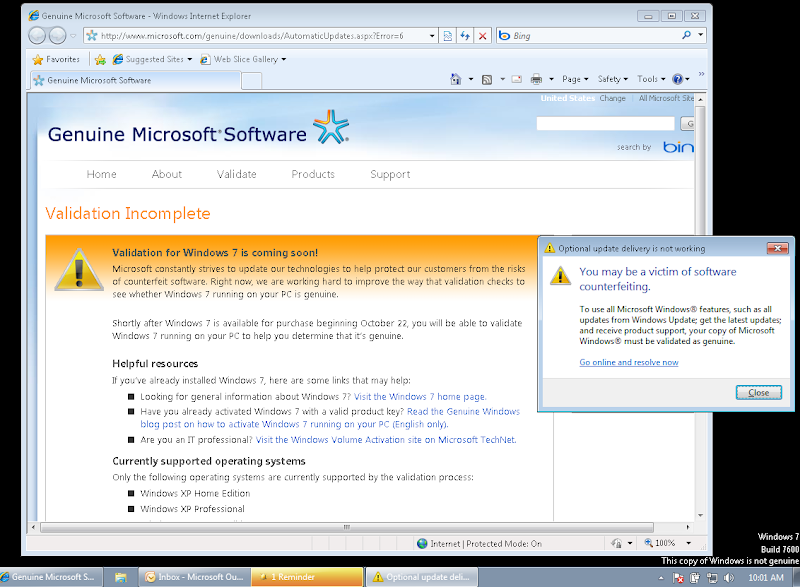Expand command bar overflow chevron

702,74
